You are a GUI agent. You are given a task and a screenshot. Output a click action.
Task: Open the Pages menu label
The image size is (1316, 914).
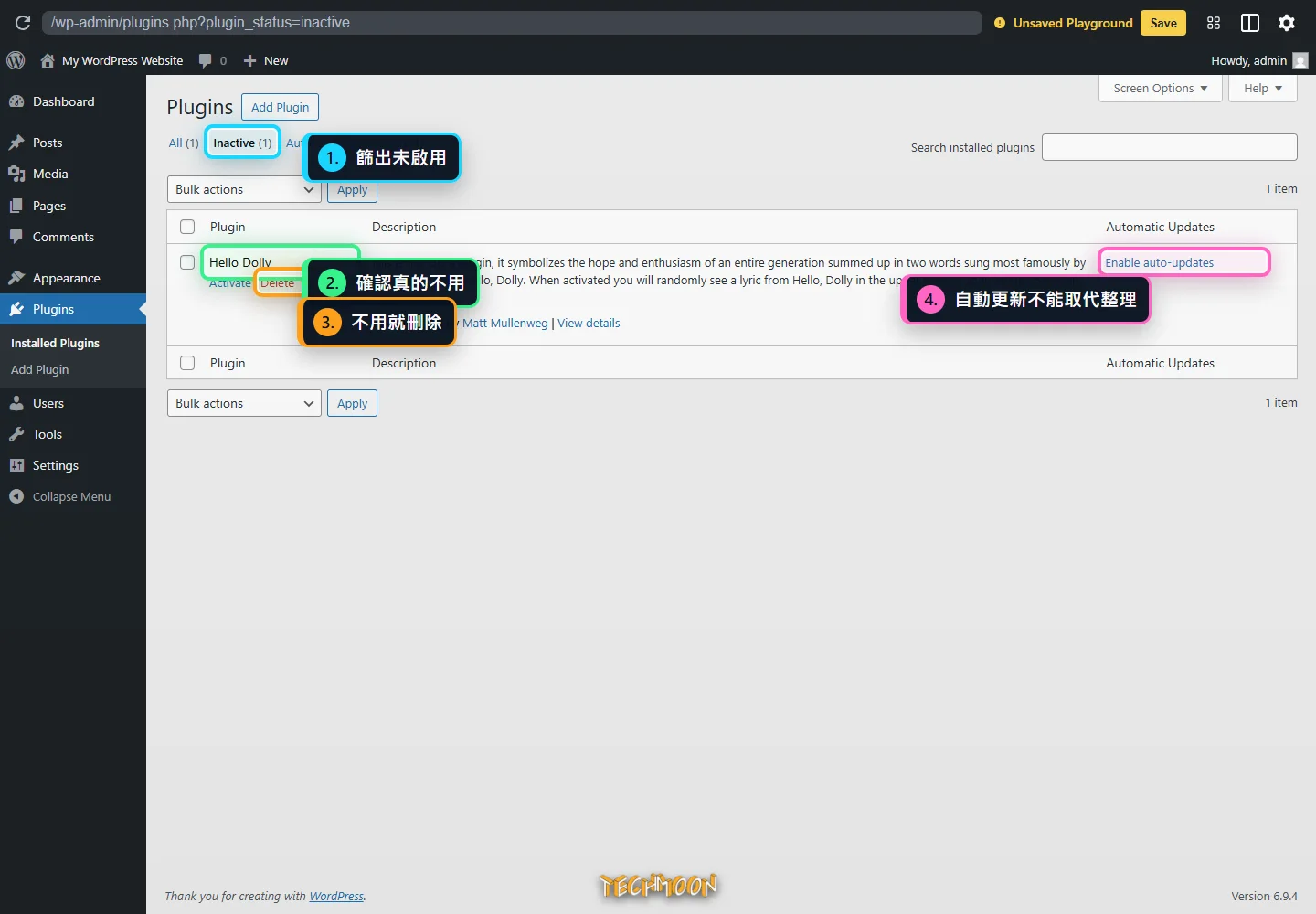49,206
